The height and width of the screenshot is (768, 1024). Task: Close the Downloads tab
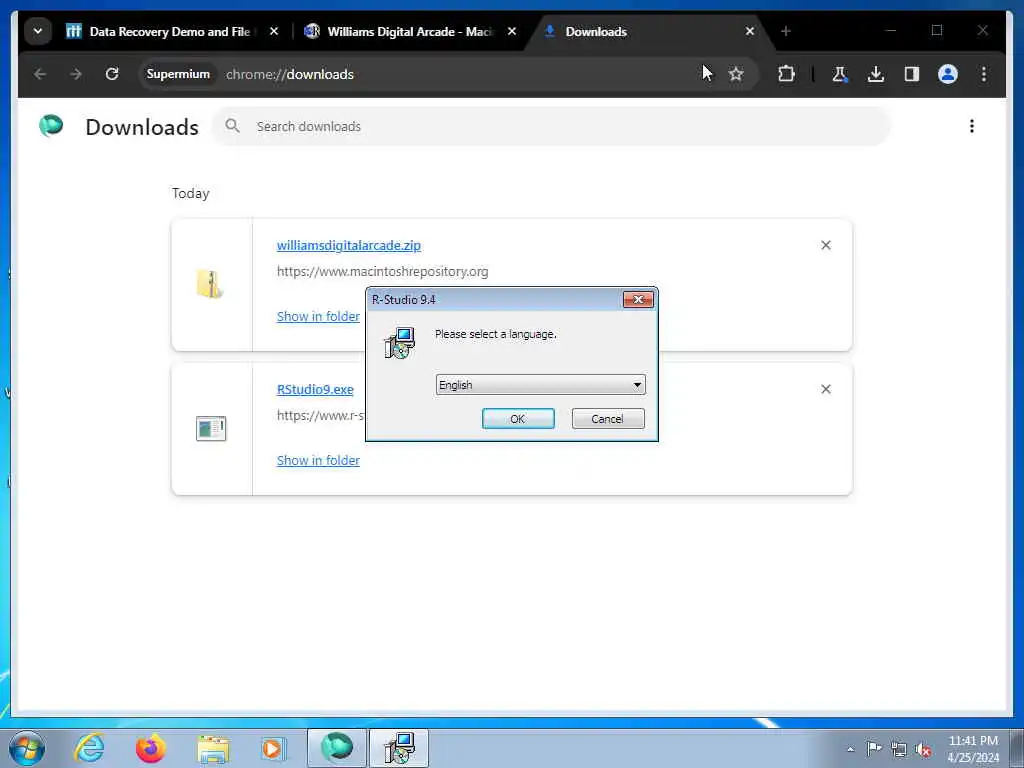(750, 31)
